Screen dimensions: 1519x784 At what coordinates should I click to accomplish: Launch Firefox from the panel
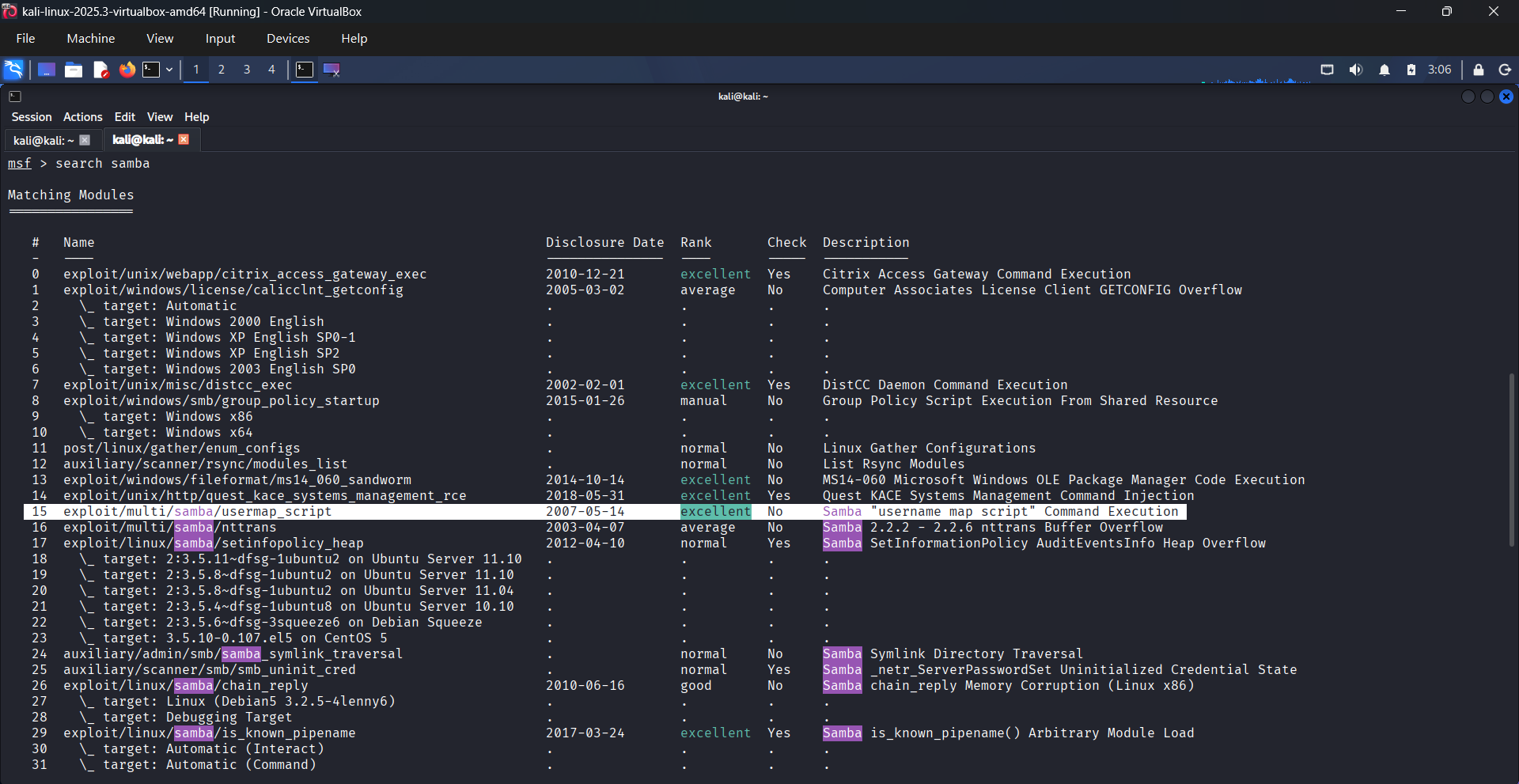127,70
